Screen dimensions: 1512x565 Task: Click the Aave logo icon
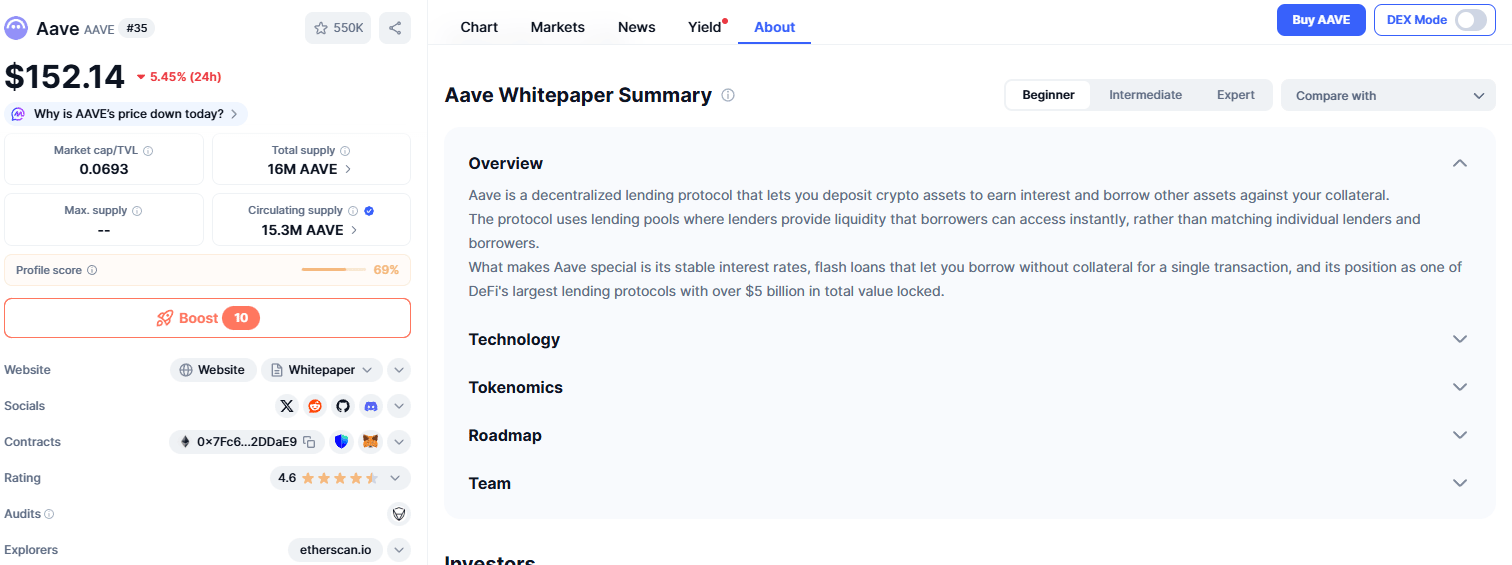[x=16, y=28]
